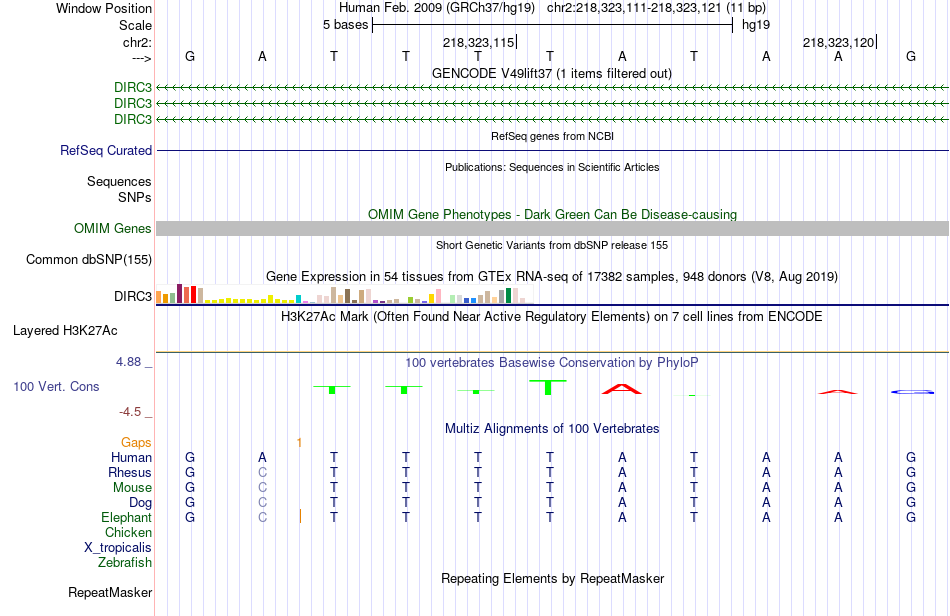950x616 pixels.
Task: Open RefSeq Curated track settings label
Action: click(106, 150)
